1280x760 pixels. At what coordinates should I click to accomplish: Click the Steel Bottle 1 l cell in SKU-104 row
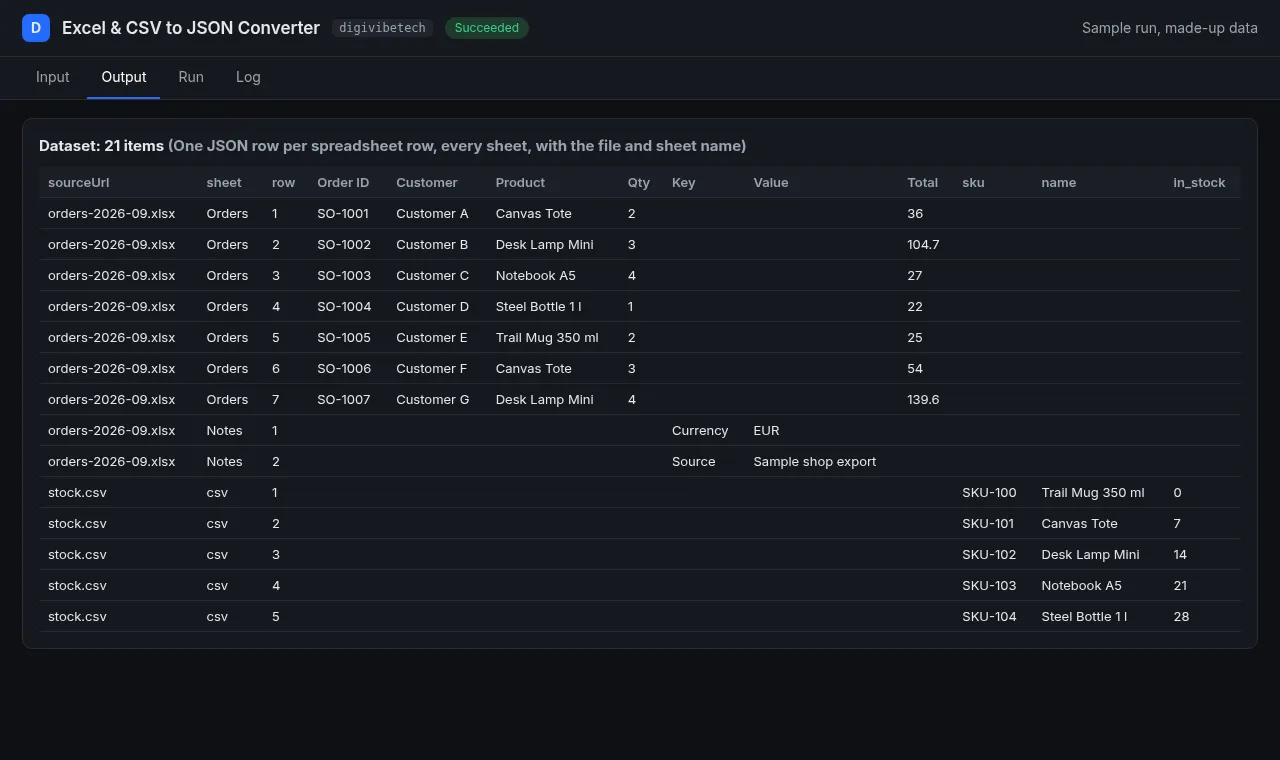(1084, 616)
